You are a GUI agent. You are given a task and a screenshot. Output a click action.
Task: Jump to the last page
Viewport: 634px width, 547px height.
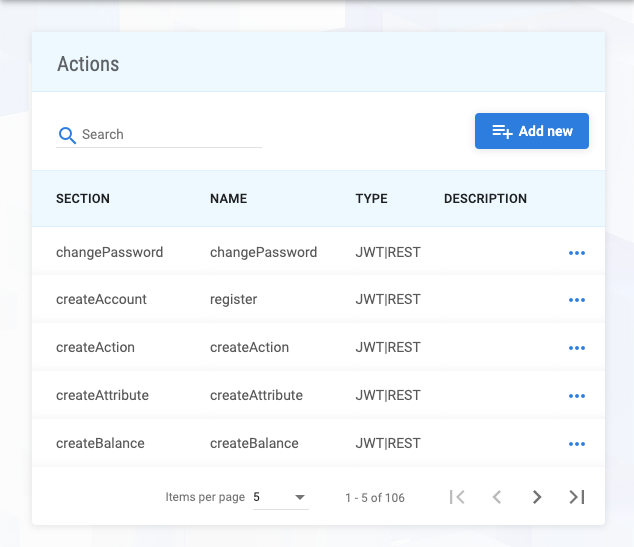click(577, 497)
